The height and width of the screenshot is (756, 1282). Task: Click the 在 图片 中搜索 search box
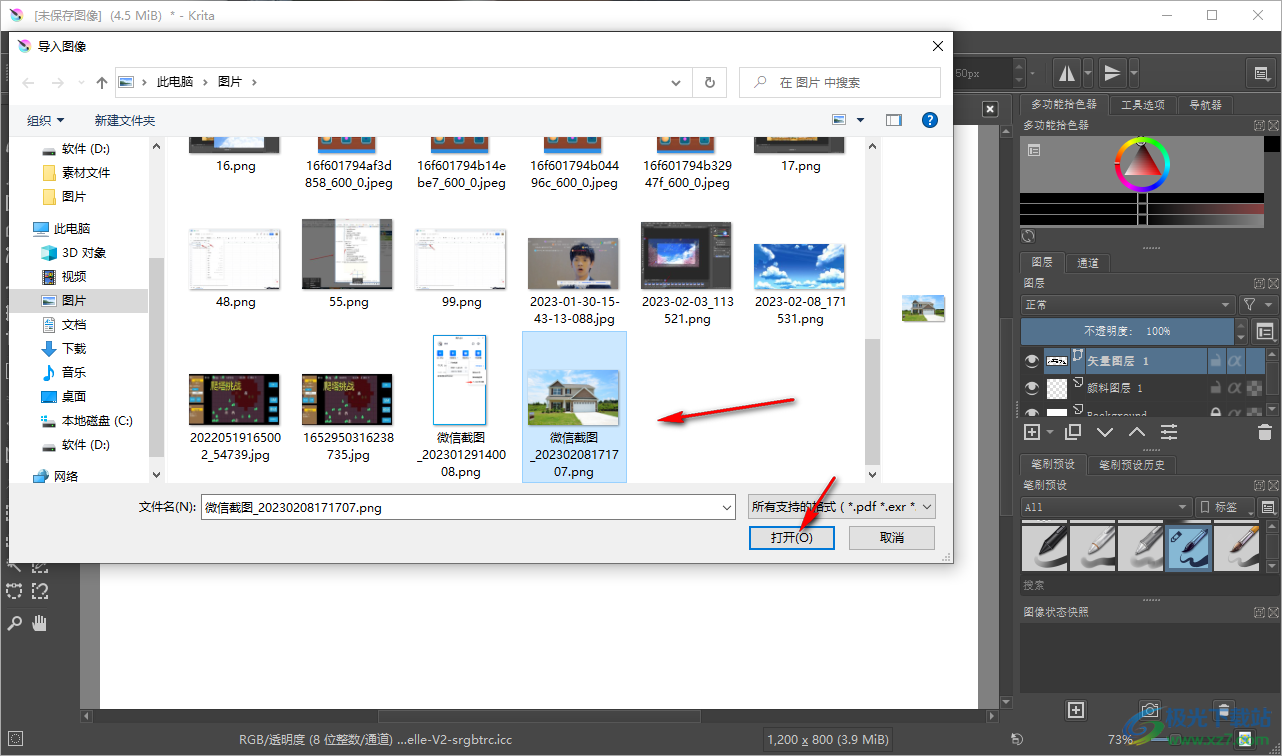tap(840, 82)
